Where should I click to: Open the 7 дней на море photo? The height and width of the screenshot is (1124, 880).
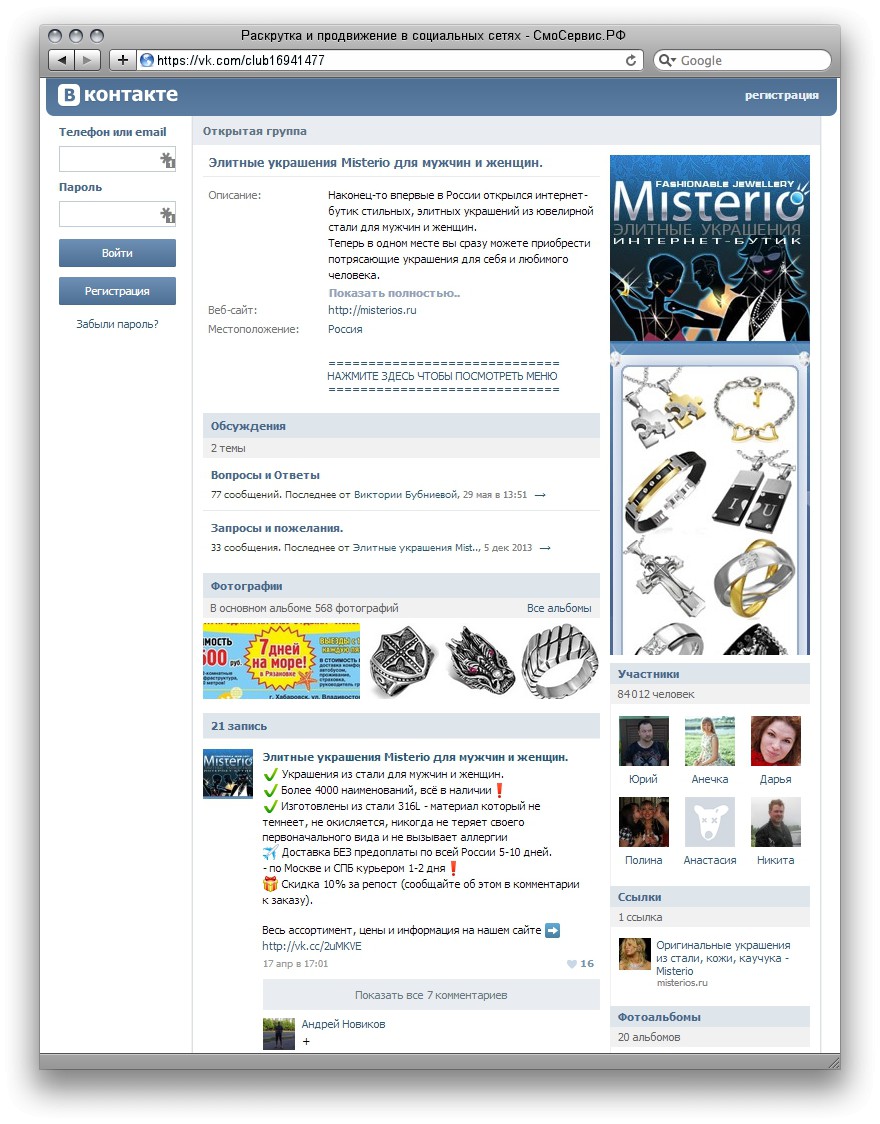282,661
